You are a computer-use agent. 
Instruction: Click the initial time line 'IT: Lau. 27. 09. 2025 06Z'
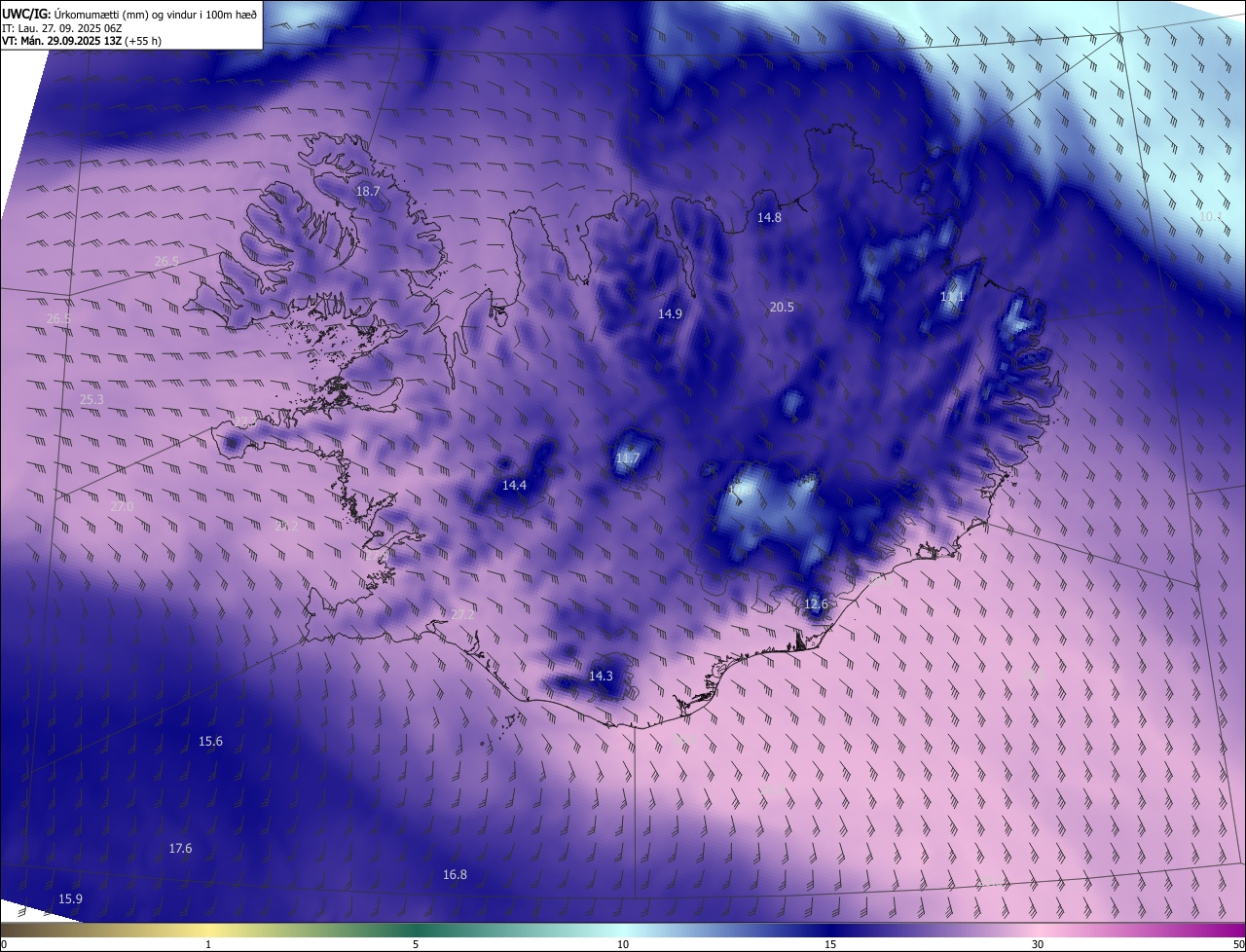pyautogui.click(x=62, y=27)
